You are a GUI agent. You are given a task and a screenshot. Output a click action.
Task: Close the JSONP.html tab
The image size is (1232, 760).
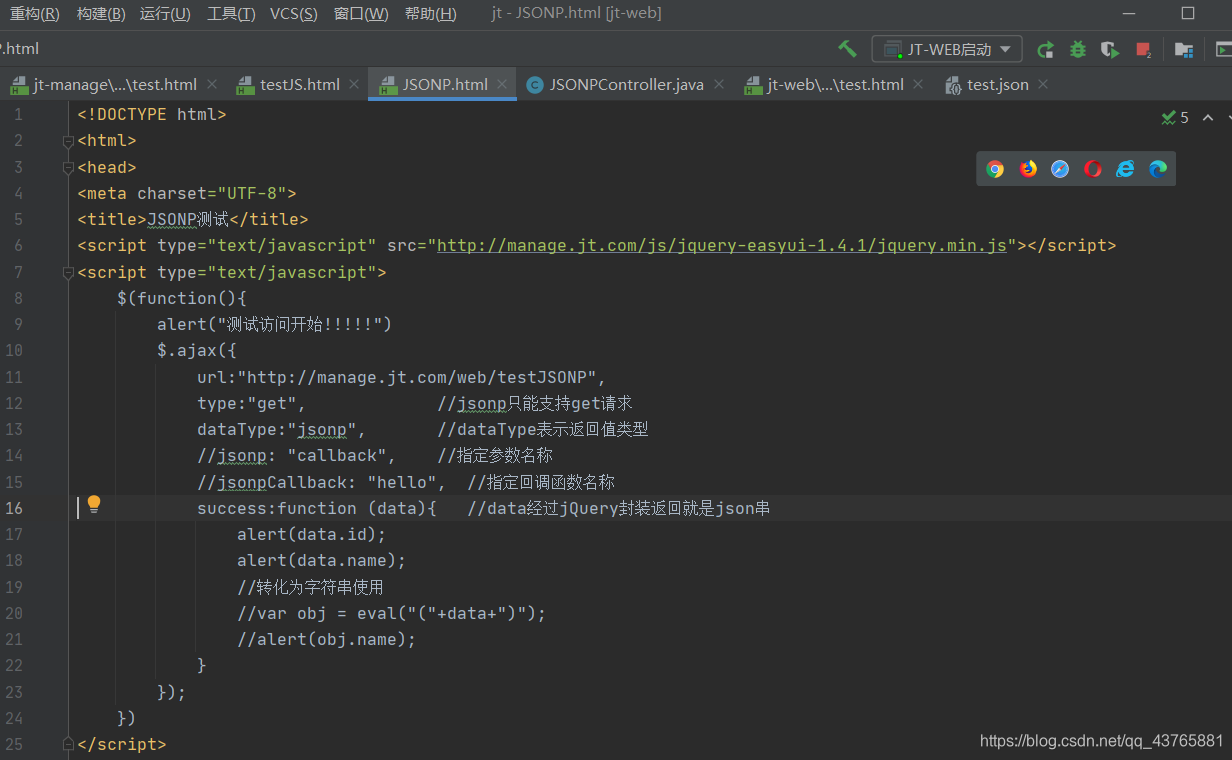502,85
